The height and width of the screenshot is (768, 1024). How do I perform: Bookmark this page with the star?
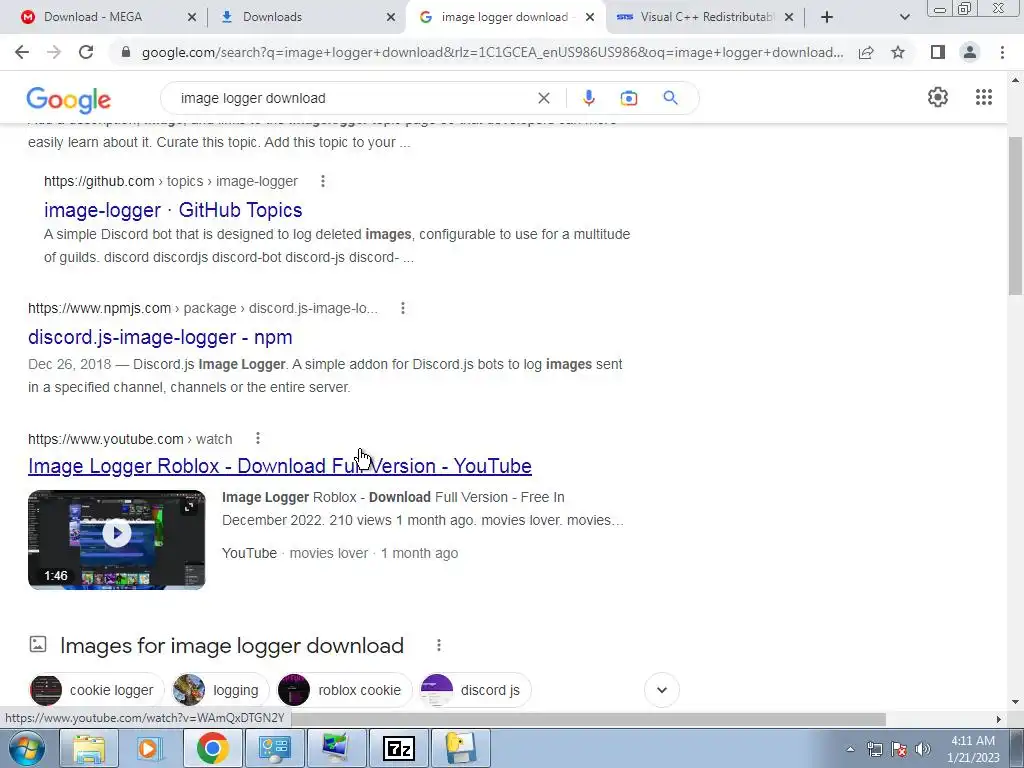pyautogui.click(x=898, y=52)
